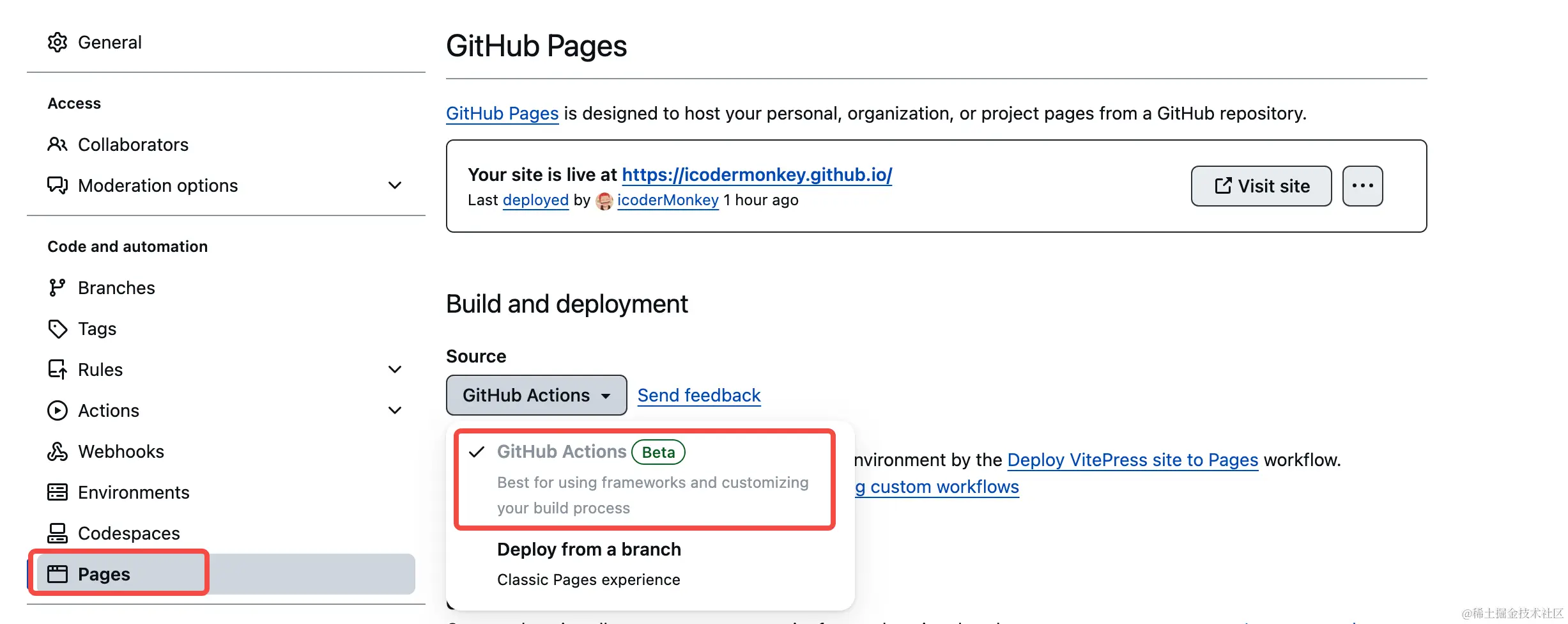Click the Beta badge label
The image size is (1568, 624).
[658, 452]
